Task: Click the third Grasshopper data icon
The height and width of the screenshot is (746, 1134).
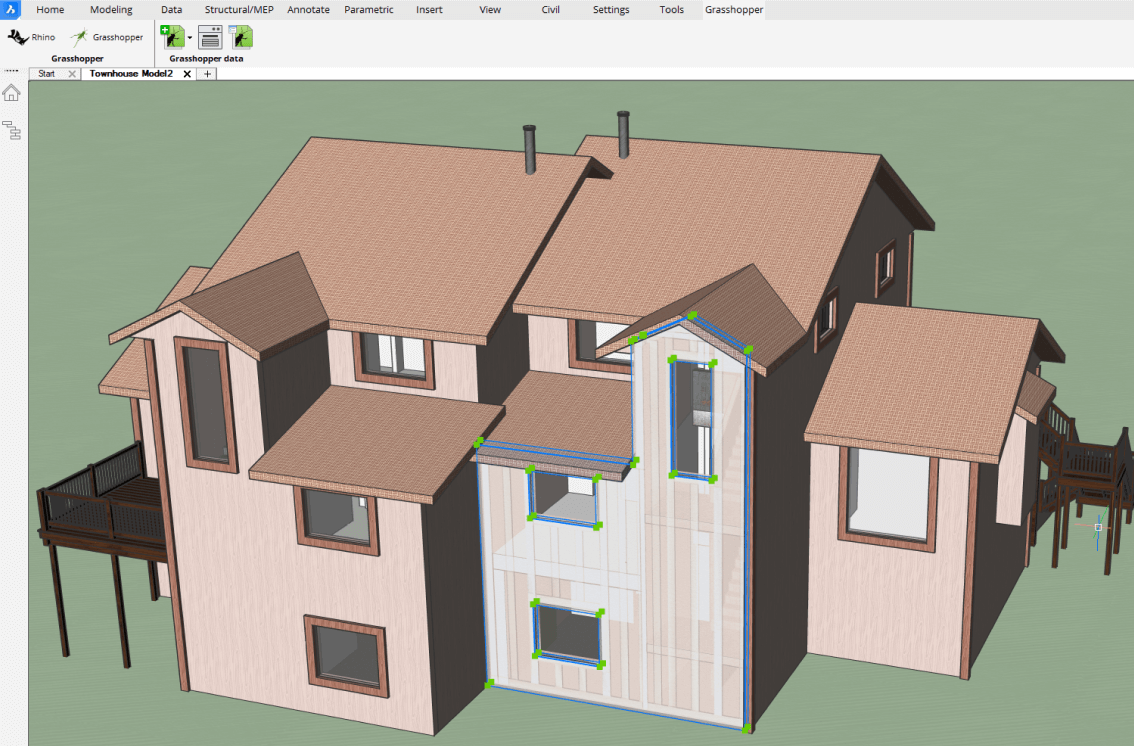Action: point(241,38)
